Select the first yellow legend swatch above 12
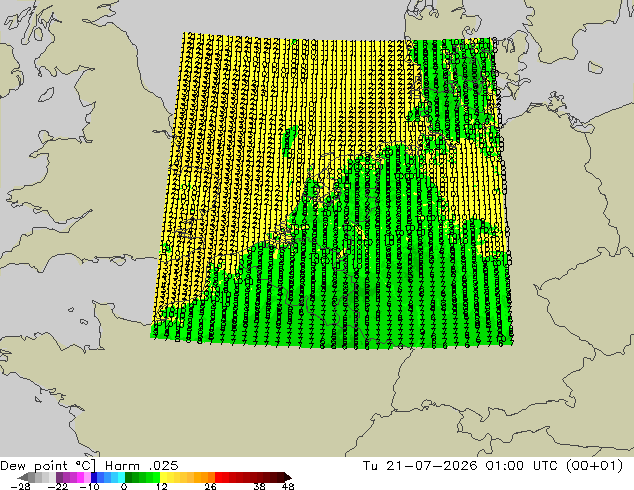Screen dimensions: 634x490 pyautogui.click(x=163, y=477)
